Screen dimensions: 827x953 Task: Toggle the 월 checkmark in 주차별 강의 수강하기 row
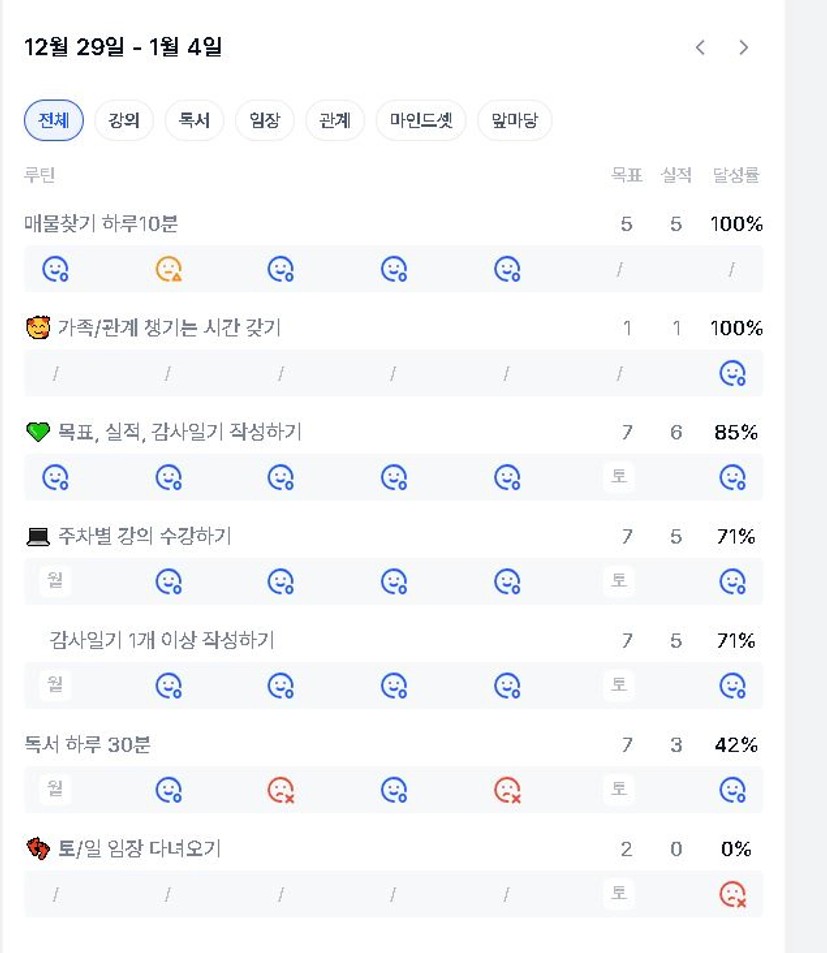tap(55, 579)
